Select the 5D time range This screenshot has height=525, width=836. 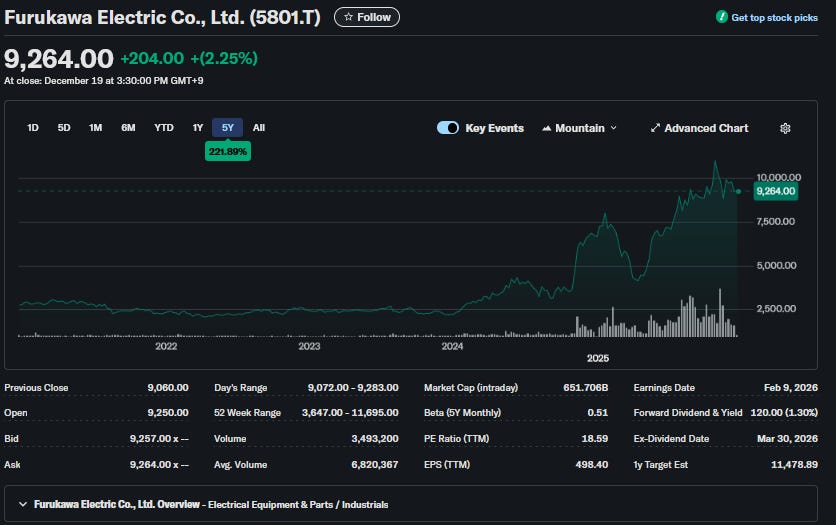pos(64,128)
